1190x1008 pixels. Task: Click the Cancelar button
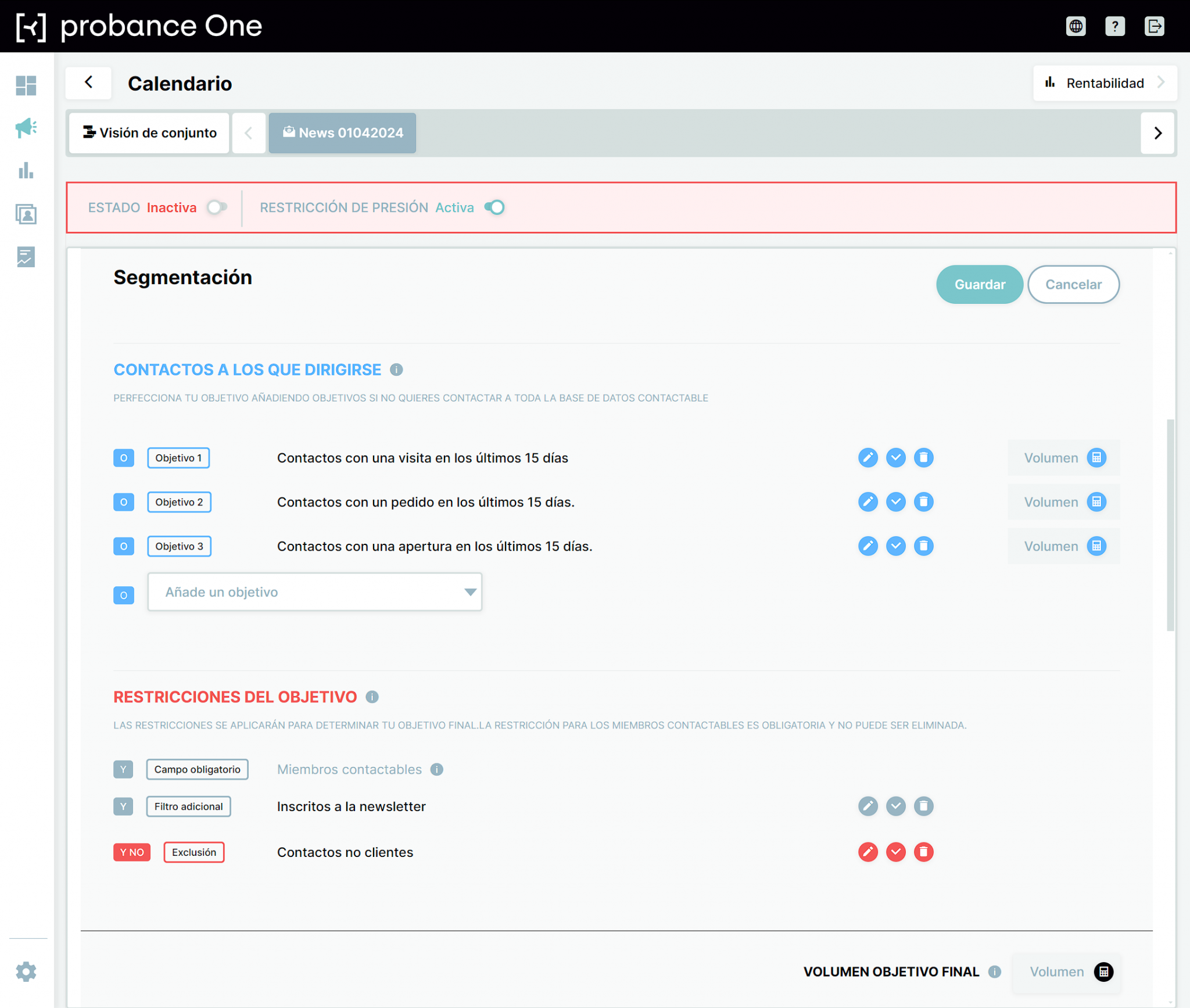tap(1073, 285)
